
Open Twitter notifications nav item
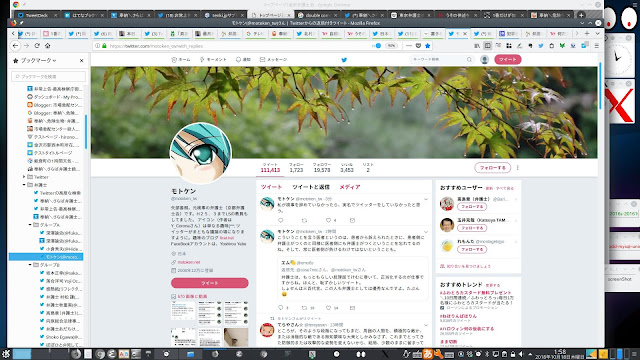[x=243, y=60]
